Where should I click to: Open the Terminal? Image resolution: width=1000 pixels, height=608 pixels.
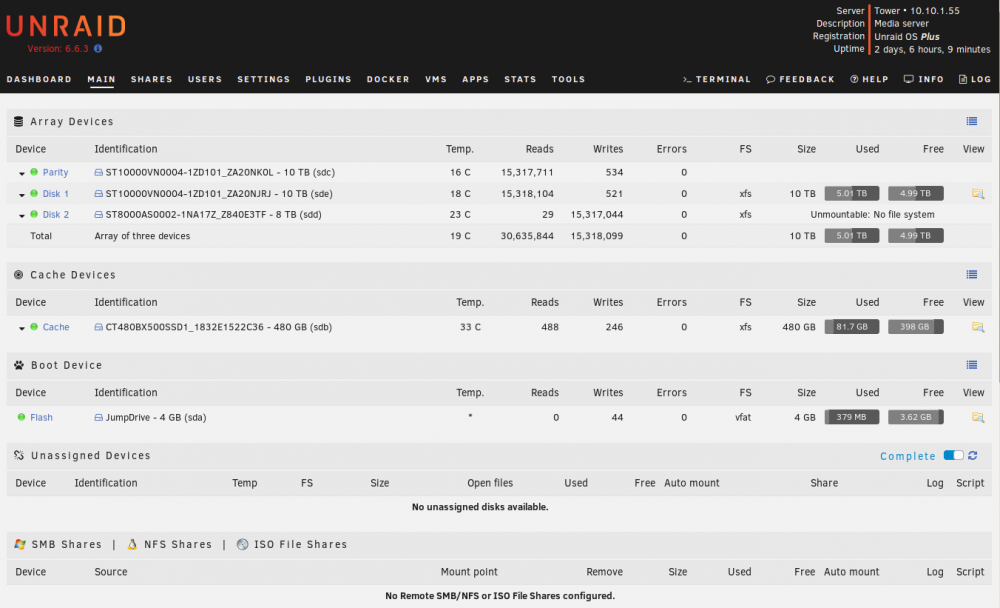pyautogui.click(x=717, y=79)
